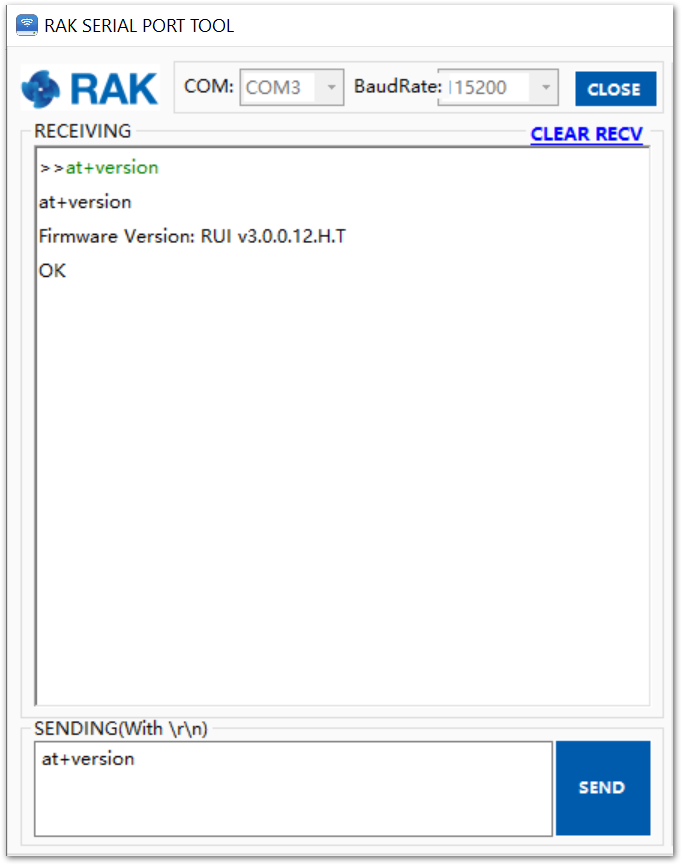
Task: Select the COM3 combo box field
Action: (292, 87)
